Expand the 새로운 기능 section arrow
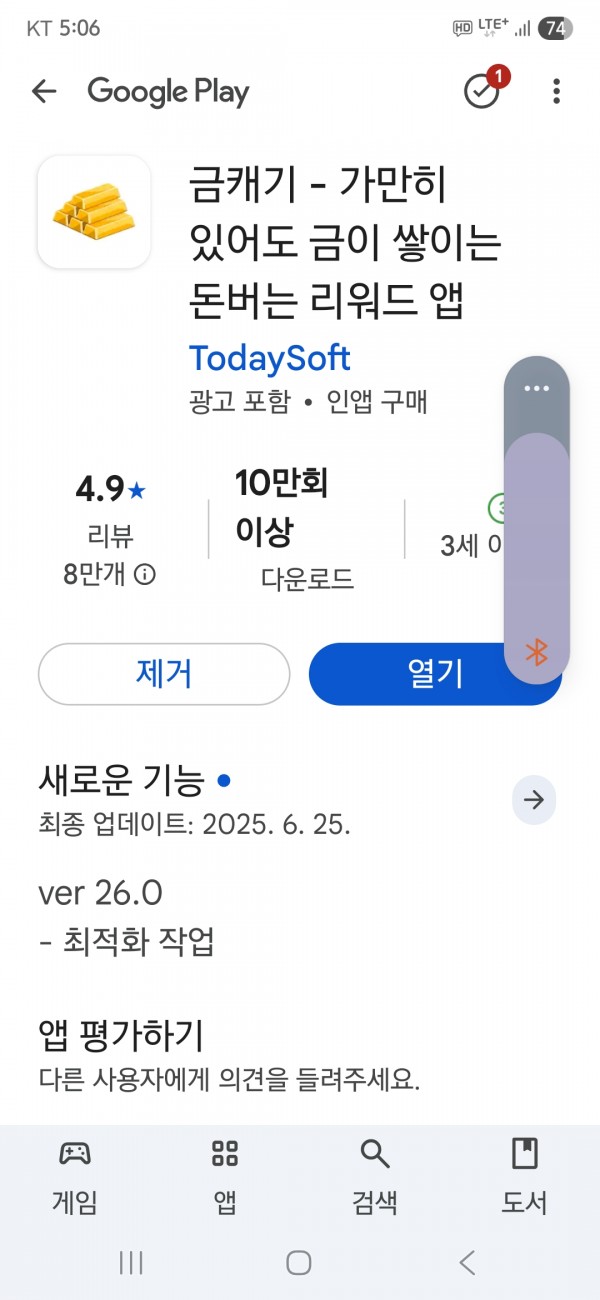Viewport: 600px width, 1300px height. pyautogui.click(x=534, y=799)
